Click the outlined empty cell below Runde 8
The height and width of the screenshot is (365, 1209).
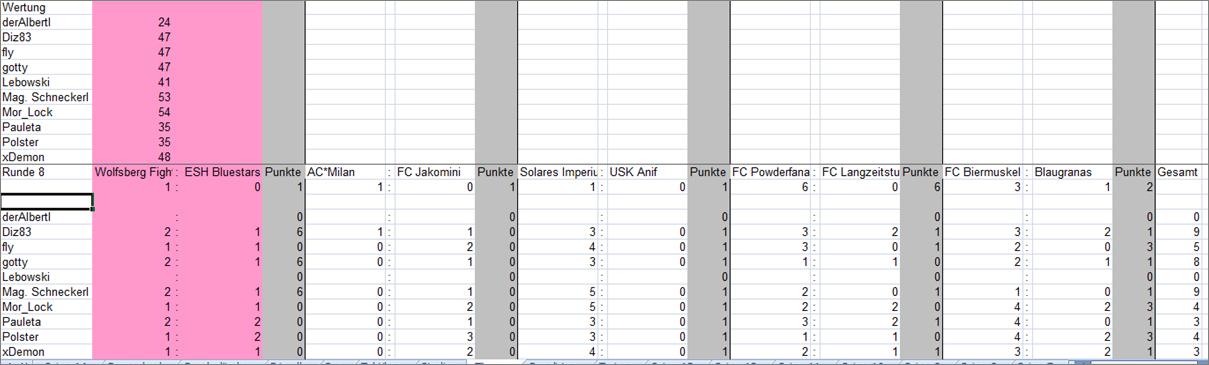[x=46, y=202]
